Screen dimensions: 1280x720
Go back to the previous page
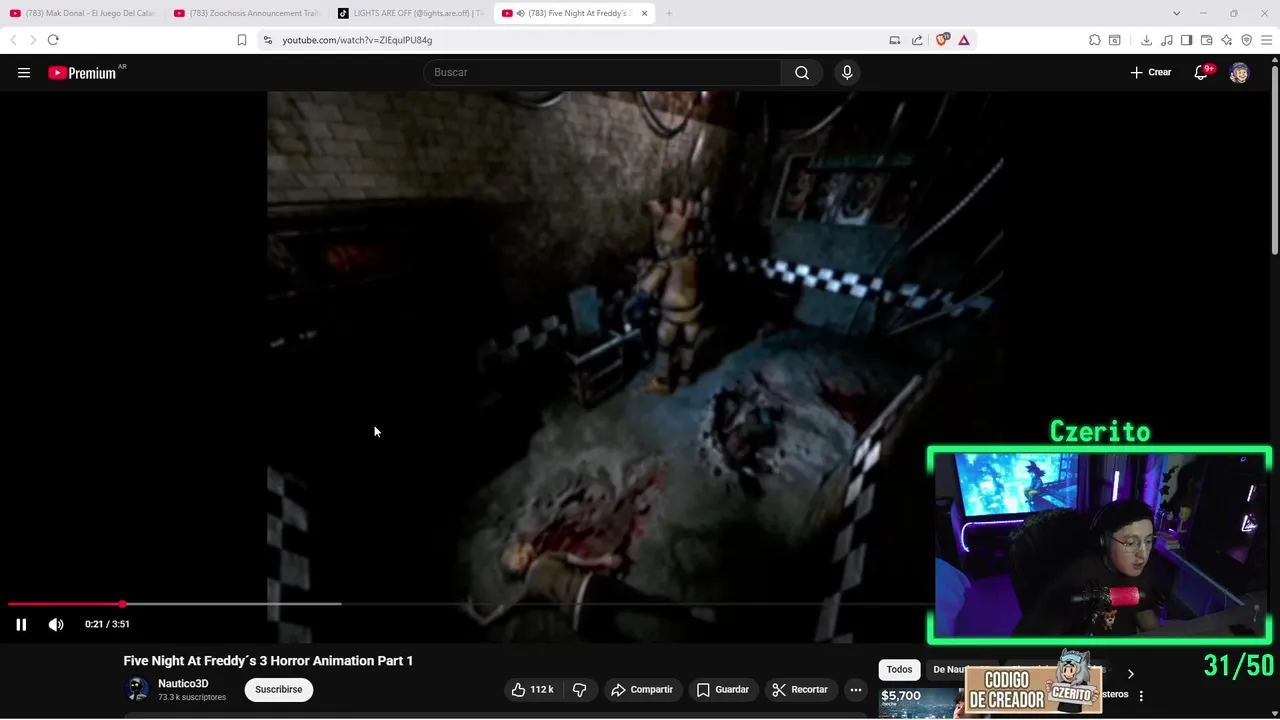[x=13, y=40]
